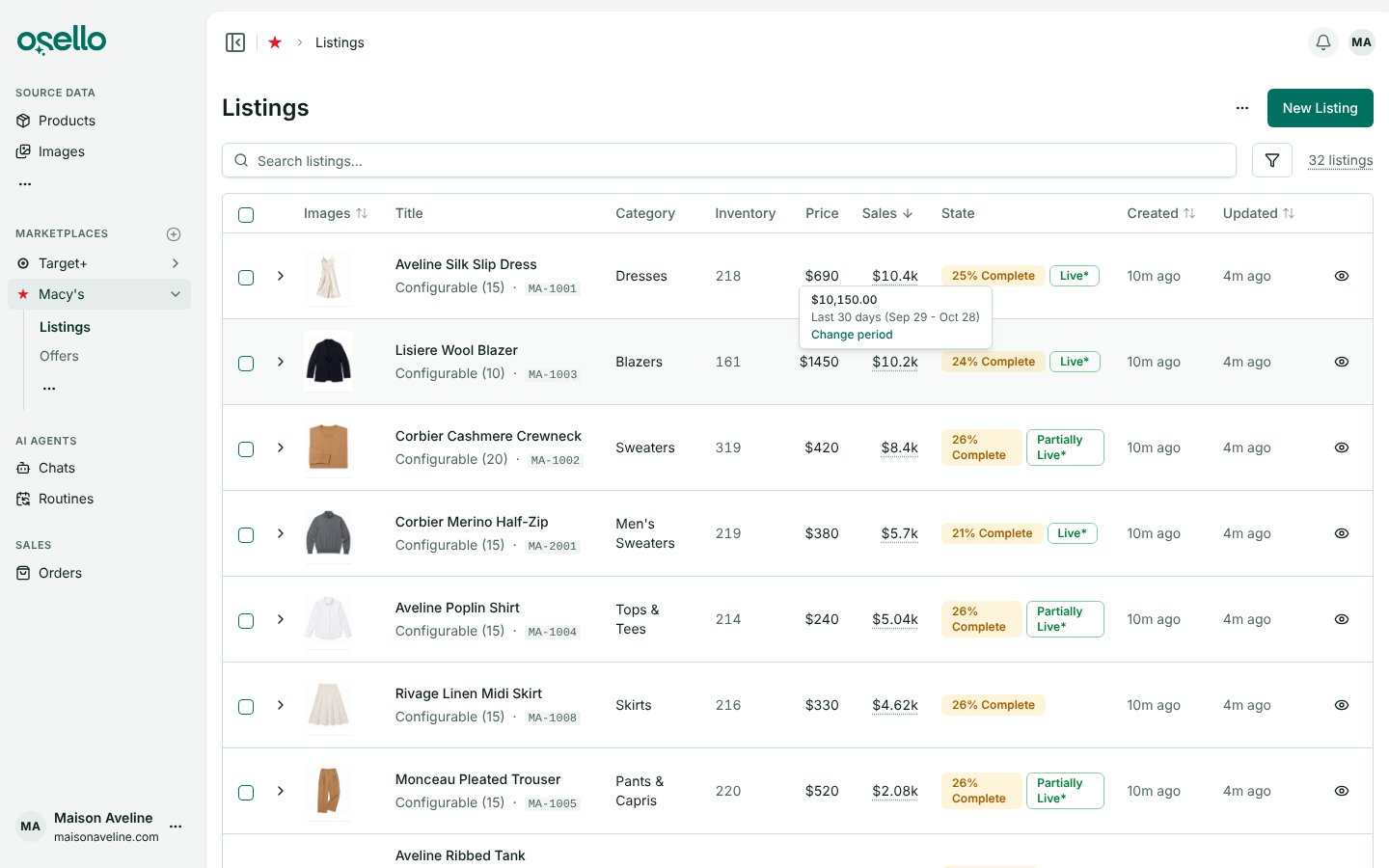Click the osello logo

coord(62,41)
